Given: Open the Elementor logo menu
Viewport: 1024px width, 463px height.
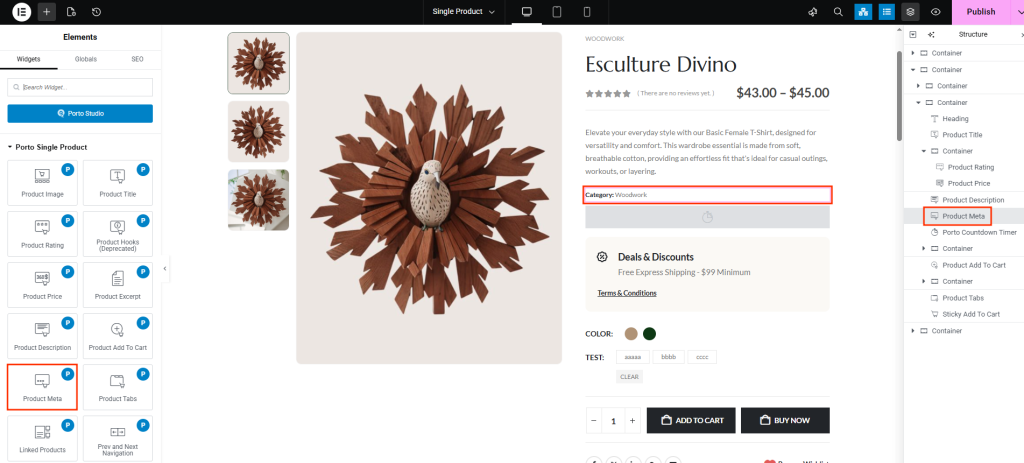Looking at the screenshot, I should pos(22,12).
